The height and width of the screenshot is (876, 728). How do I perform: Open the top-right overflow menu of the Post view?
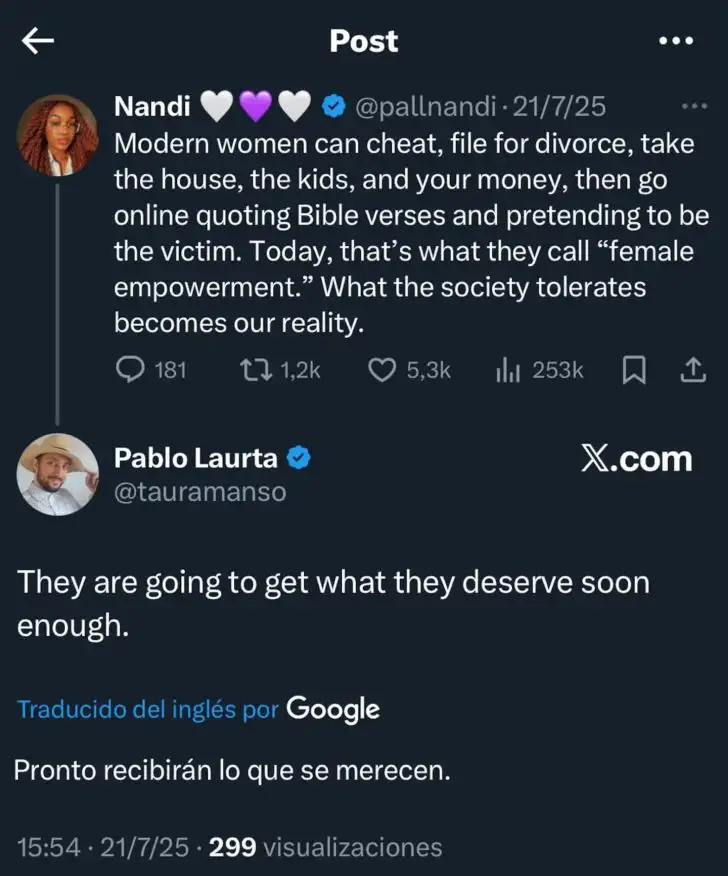pos(677,41)
